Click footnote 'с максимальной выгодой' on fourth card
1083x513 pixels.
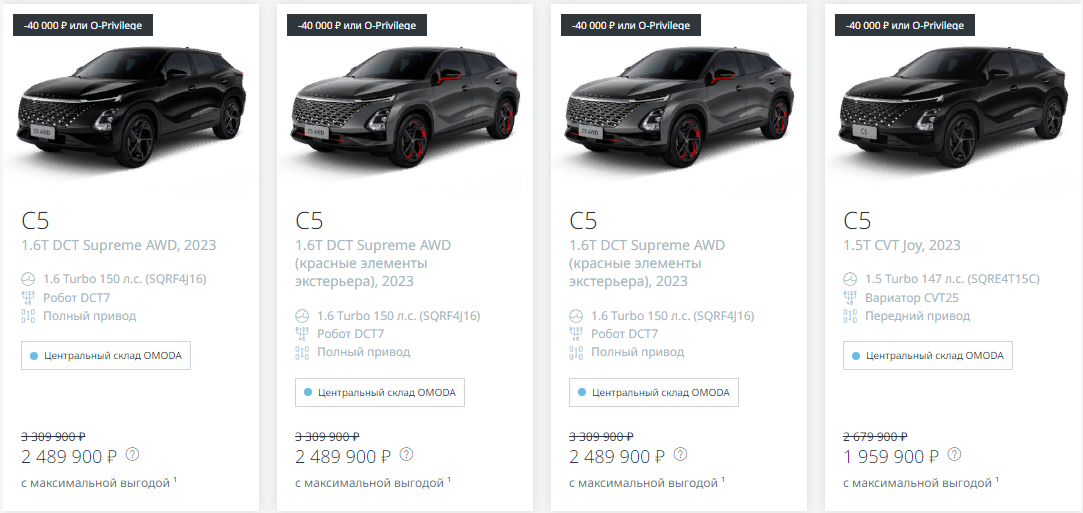[921, 483]
